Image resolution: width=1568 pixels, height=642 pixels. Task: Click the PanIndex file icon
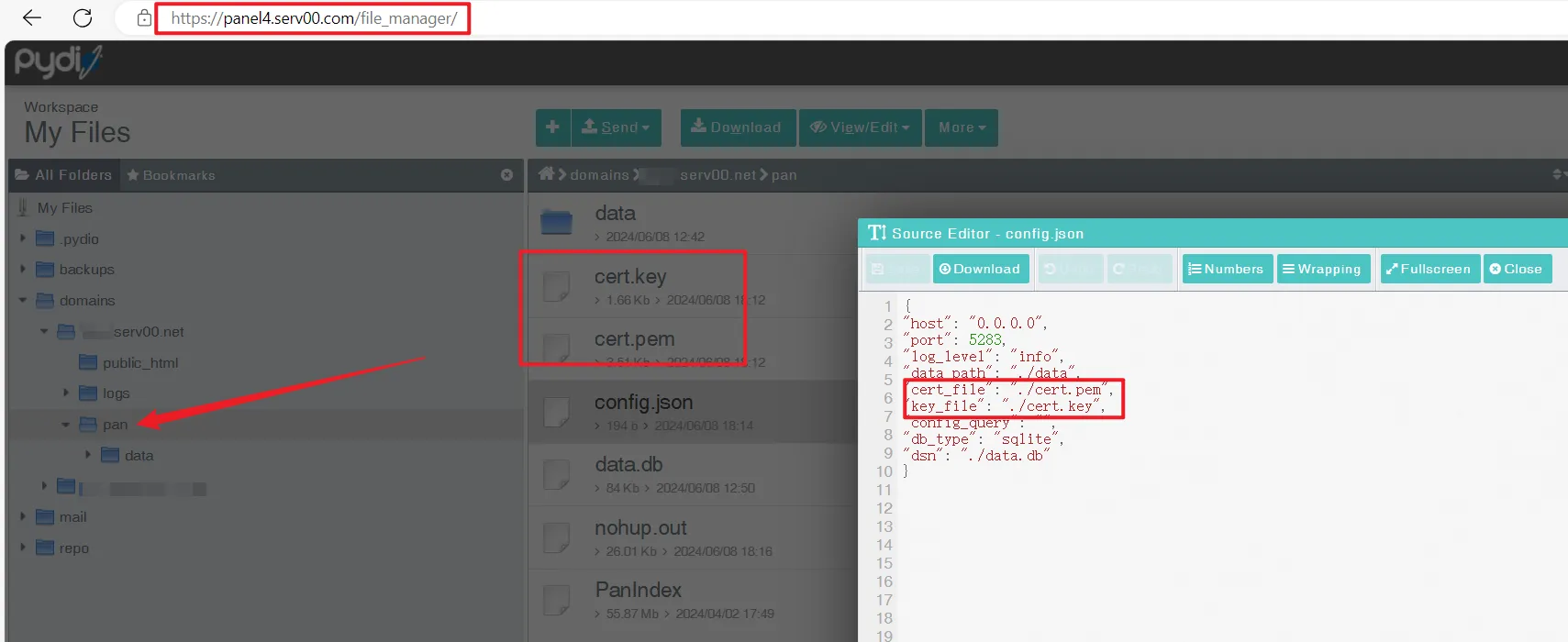pos(556,600)
